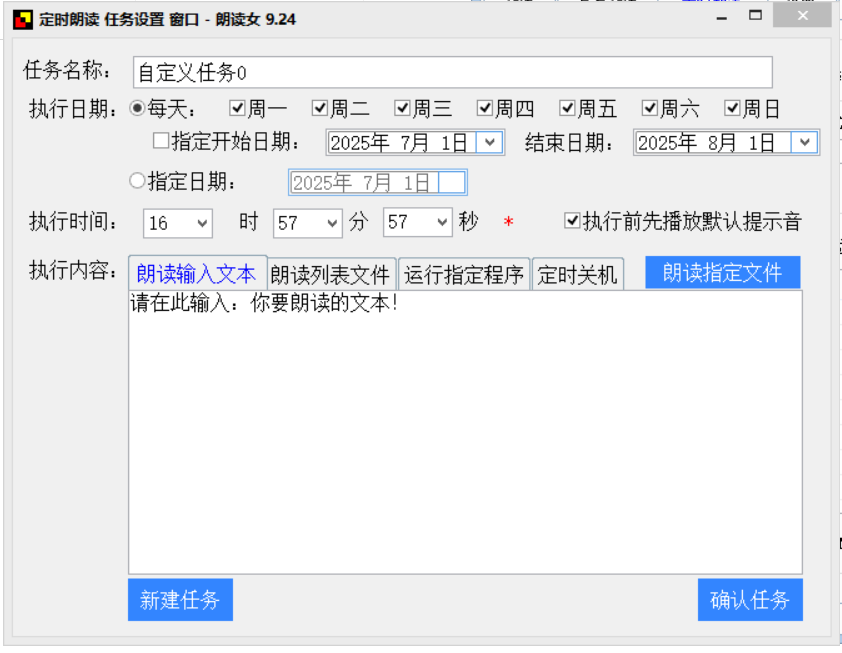Image resolution: width=842 pixels, height=653 pixels.
Task: Click the 新建任务 button
Action: (180, 600)
